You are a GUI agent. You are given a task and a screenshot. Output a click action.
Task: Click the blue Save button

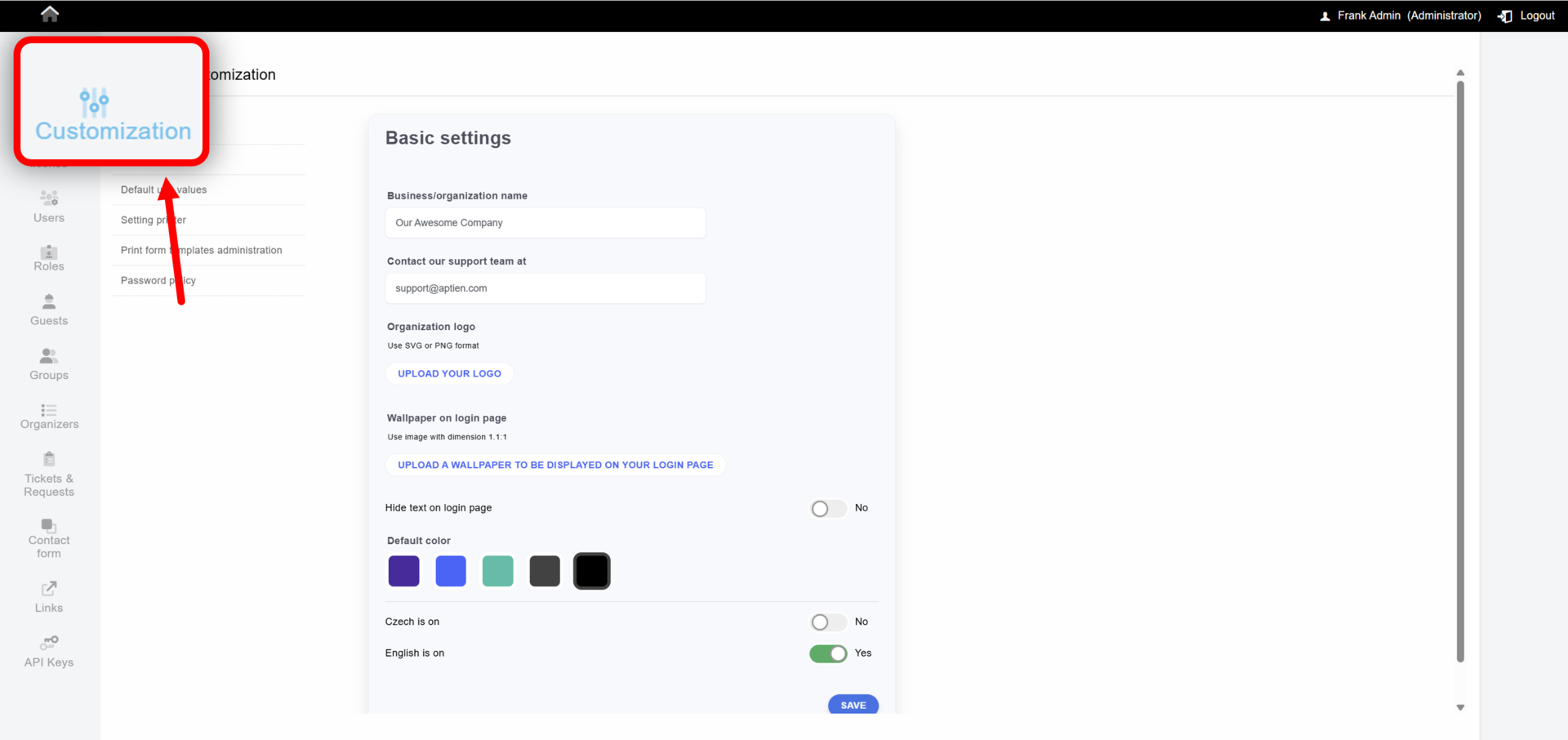[x=853, y=705]
